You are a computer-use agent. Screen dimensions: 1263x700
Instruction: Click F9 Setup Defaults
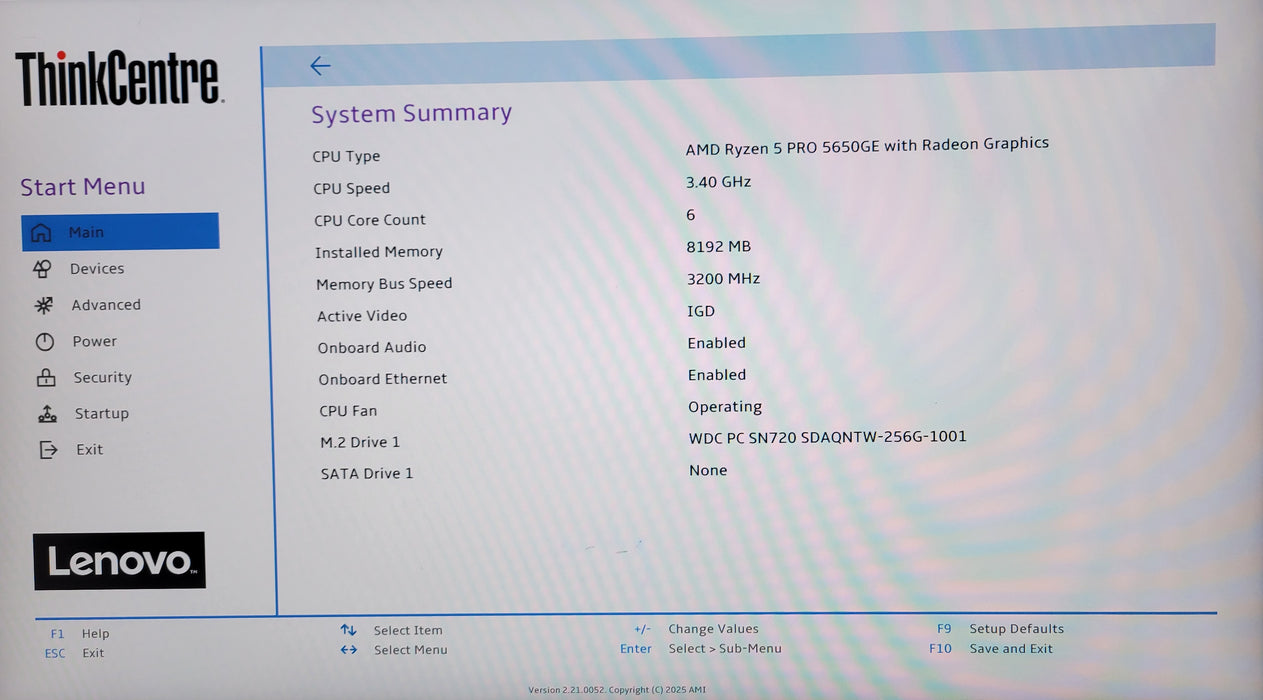pyautogui.click(x=1000, y=629)
